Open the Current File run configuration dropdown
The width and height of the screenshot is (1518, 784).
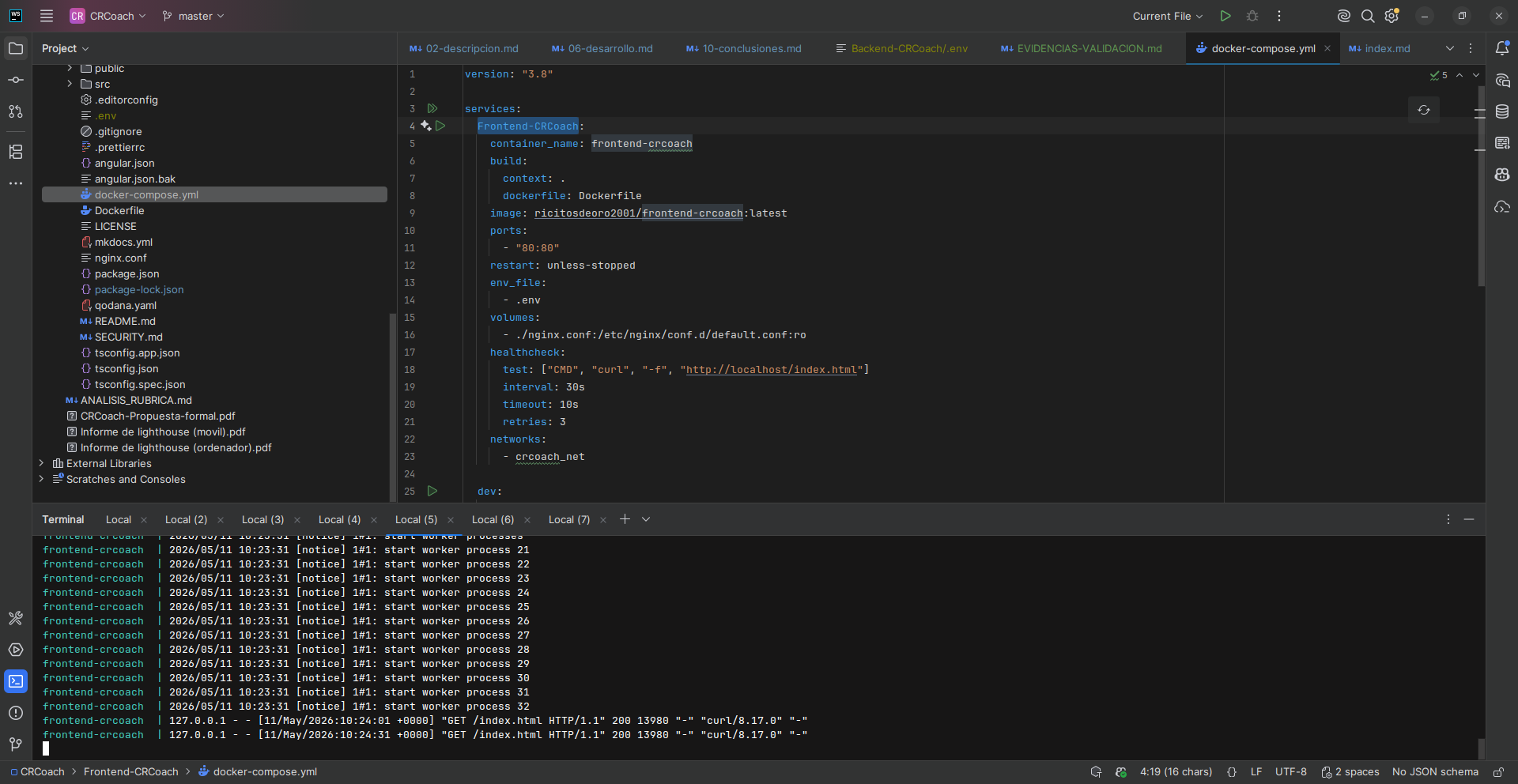[1168, 16]
